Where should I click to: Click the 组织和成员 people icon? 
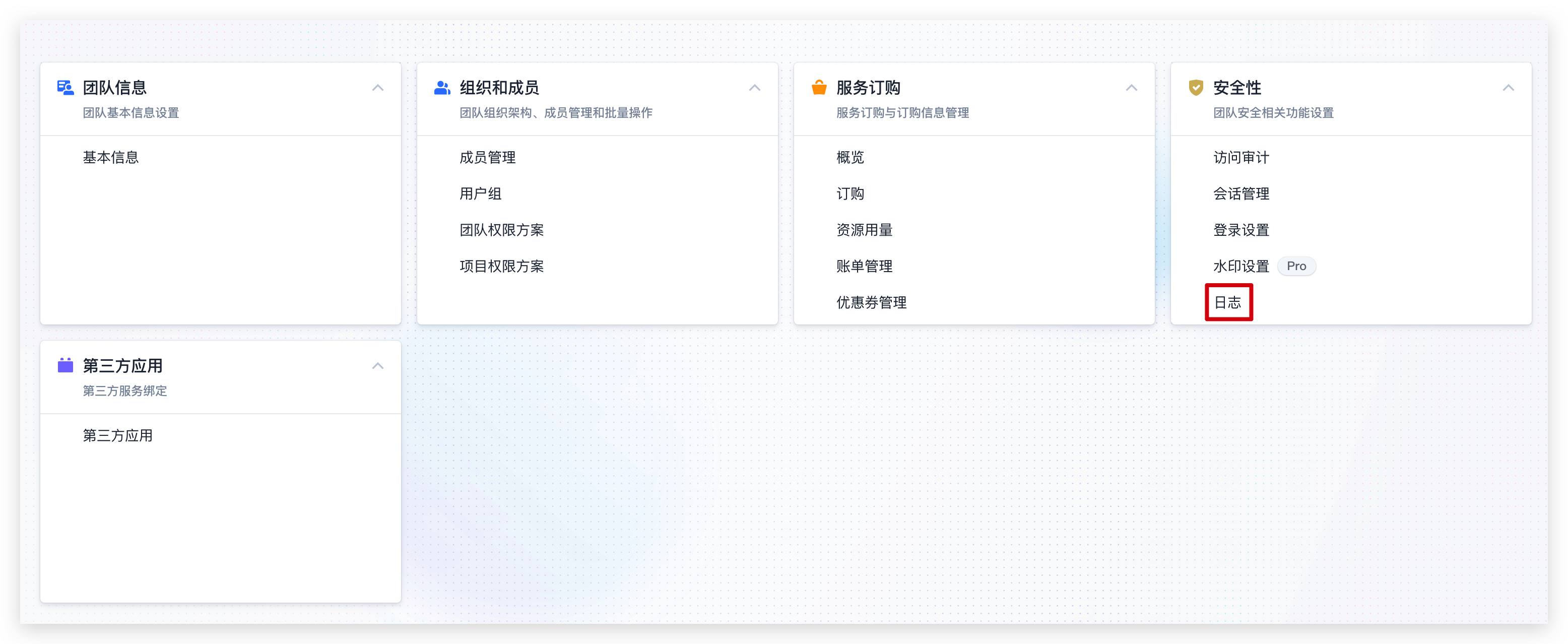coord(442,88)
